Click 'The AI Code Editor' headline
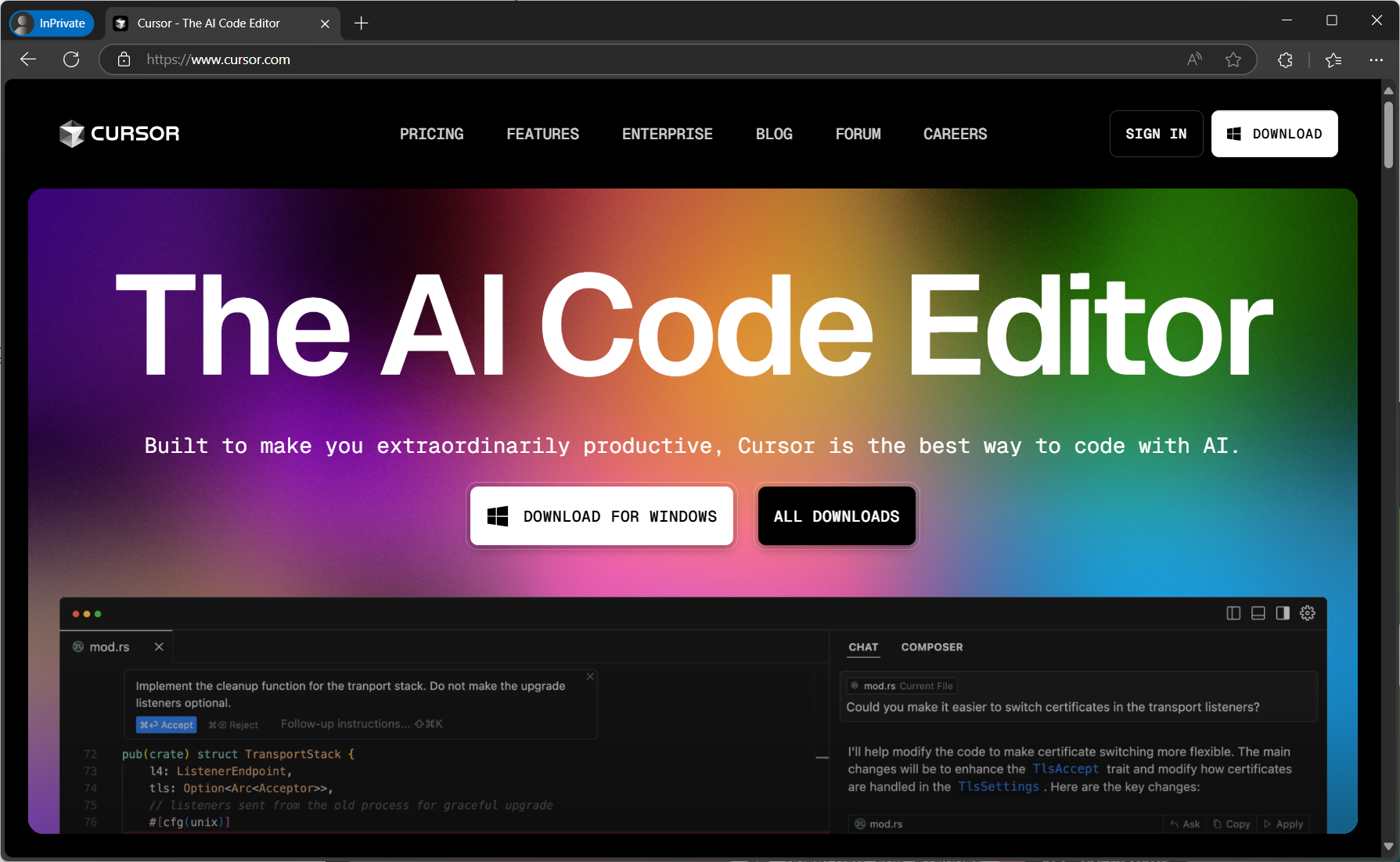The height and width of the screenshot is (862, 1400). [x=694, y=325]
